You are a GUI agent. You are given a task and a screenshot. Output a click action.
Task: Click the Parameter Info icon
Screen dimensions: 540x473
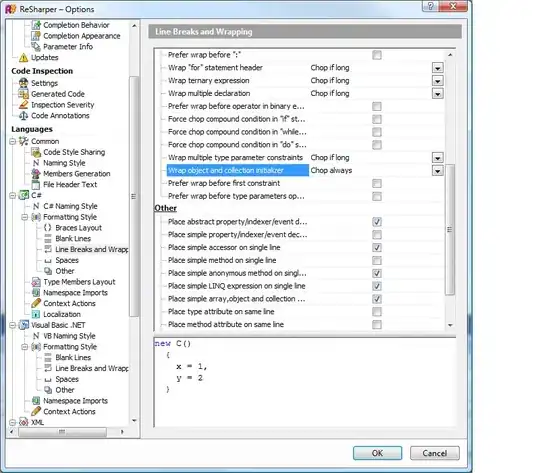click(36, 47)
